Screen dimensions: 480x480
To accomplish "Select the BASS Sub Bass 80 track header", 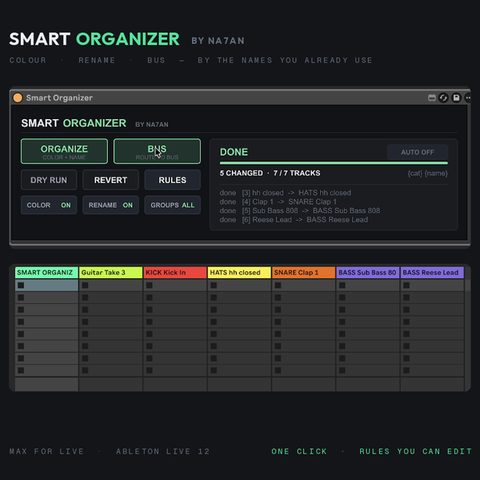I will [368, 272].
